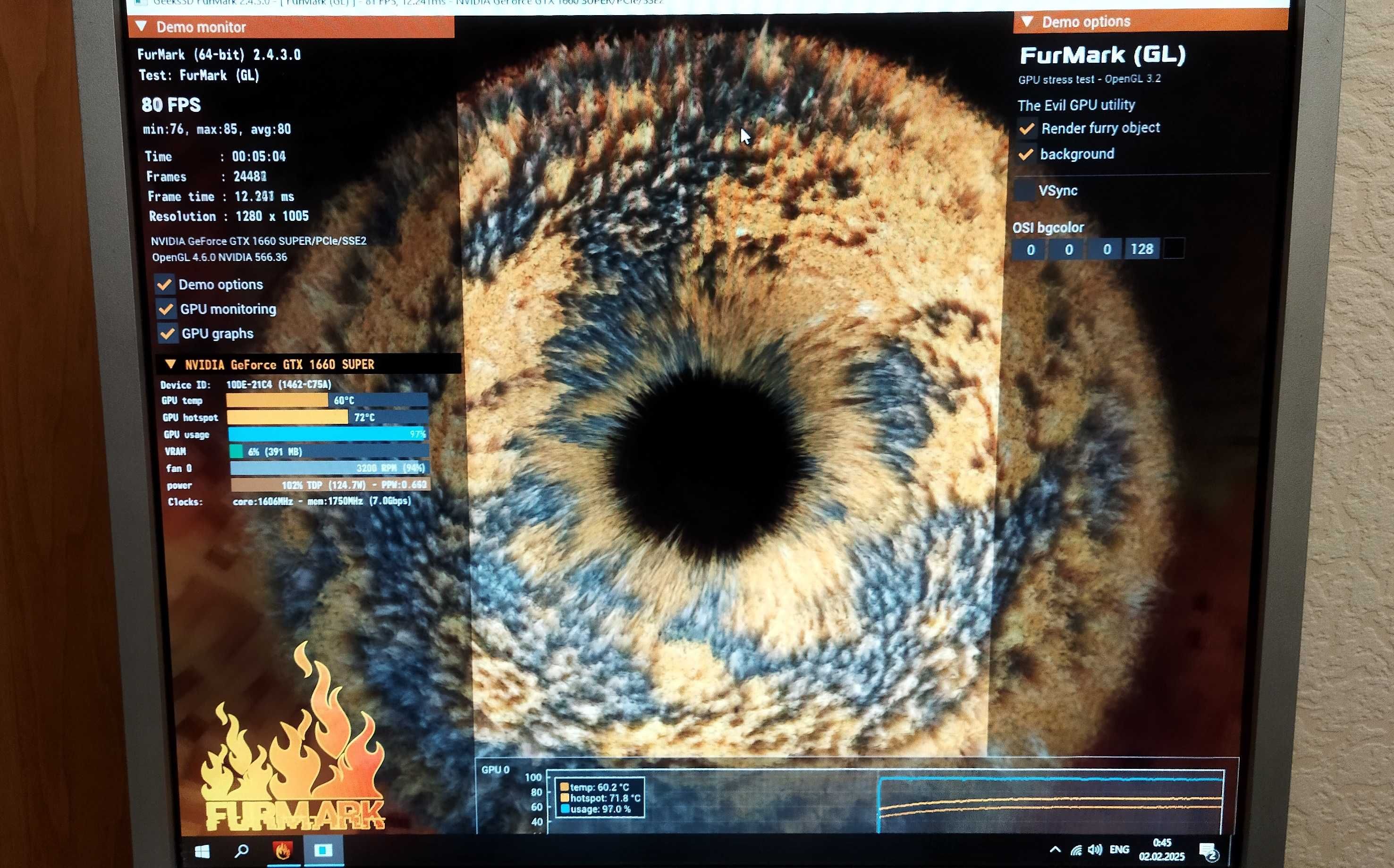Click the ENG language indicator

point(1120,850)
